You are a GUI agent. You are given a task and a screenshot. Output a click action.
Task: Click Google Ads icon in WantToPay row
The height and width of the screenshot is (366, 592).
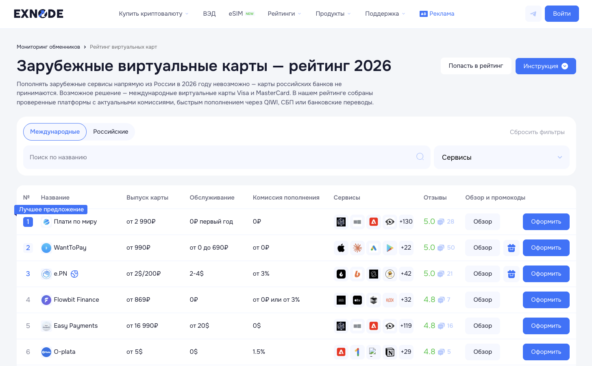(373, 248)
